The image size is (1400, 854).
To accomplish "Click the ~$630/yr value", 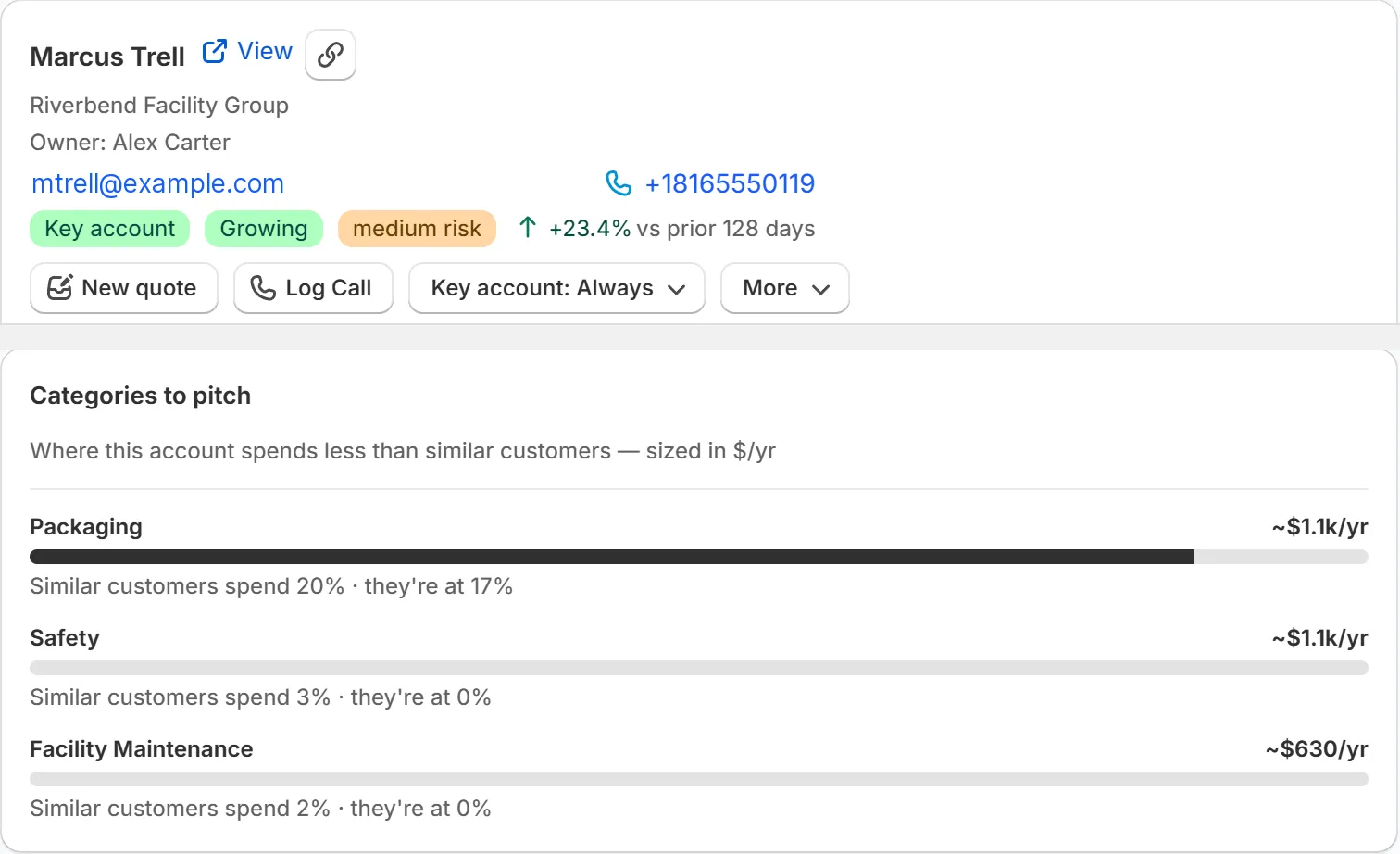I will point(1317,749).
